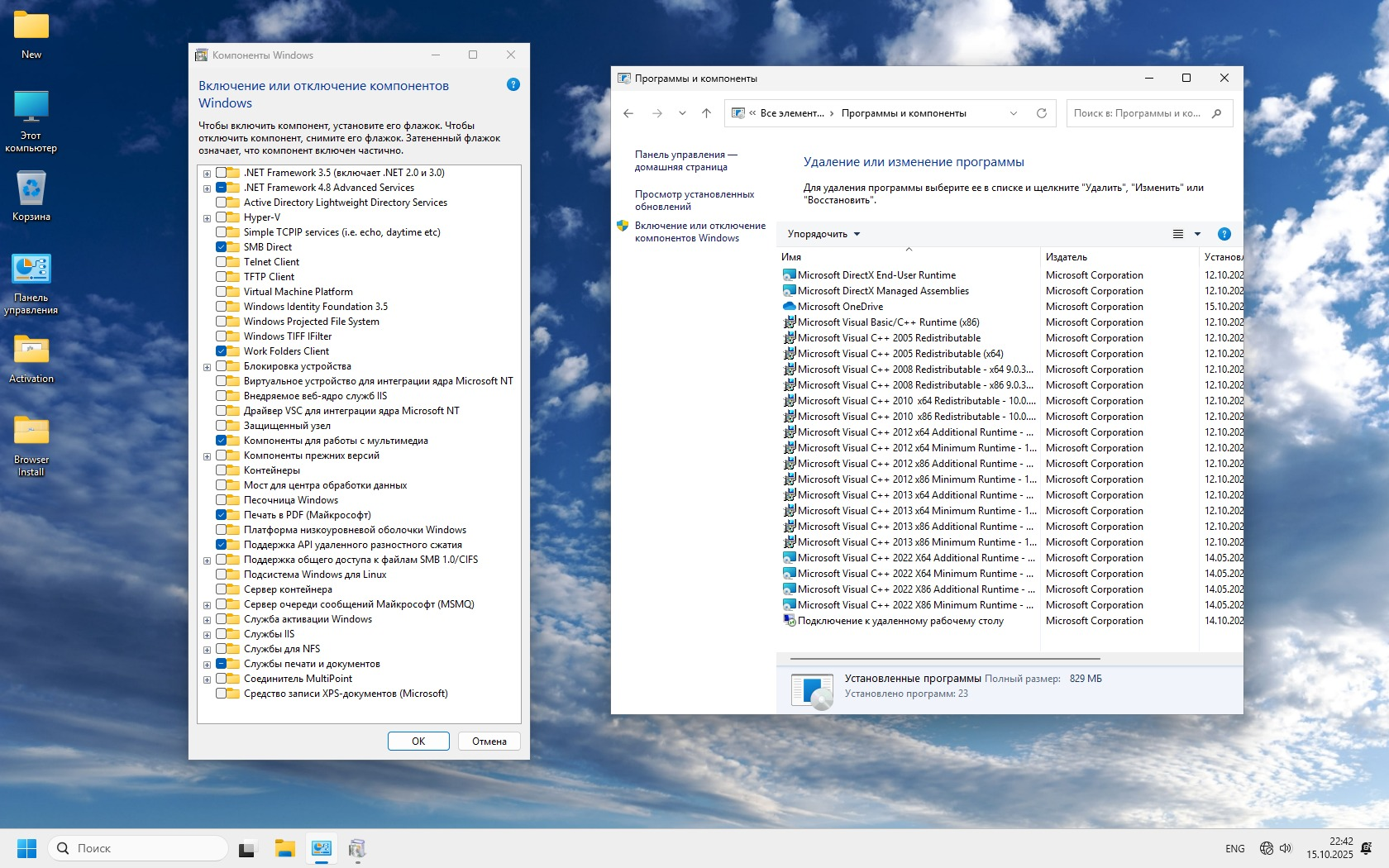Sort programs by the 'Издатель' column
The height and width of the screenshot is (868, 1389).
(x=1119, y=257)
